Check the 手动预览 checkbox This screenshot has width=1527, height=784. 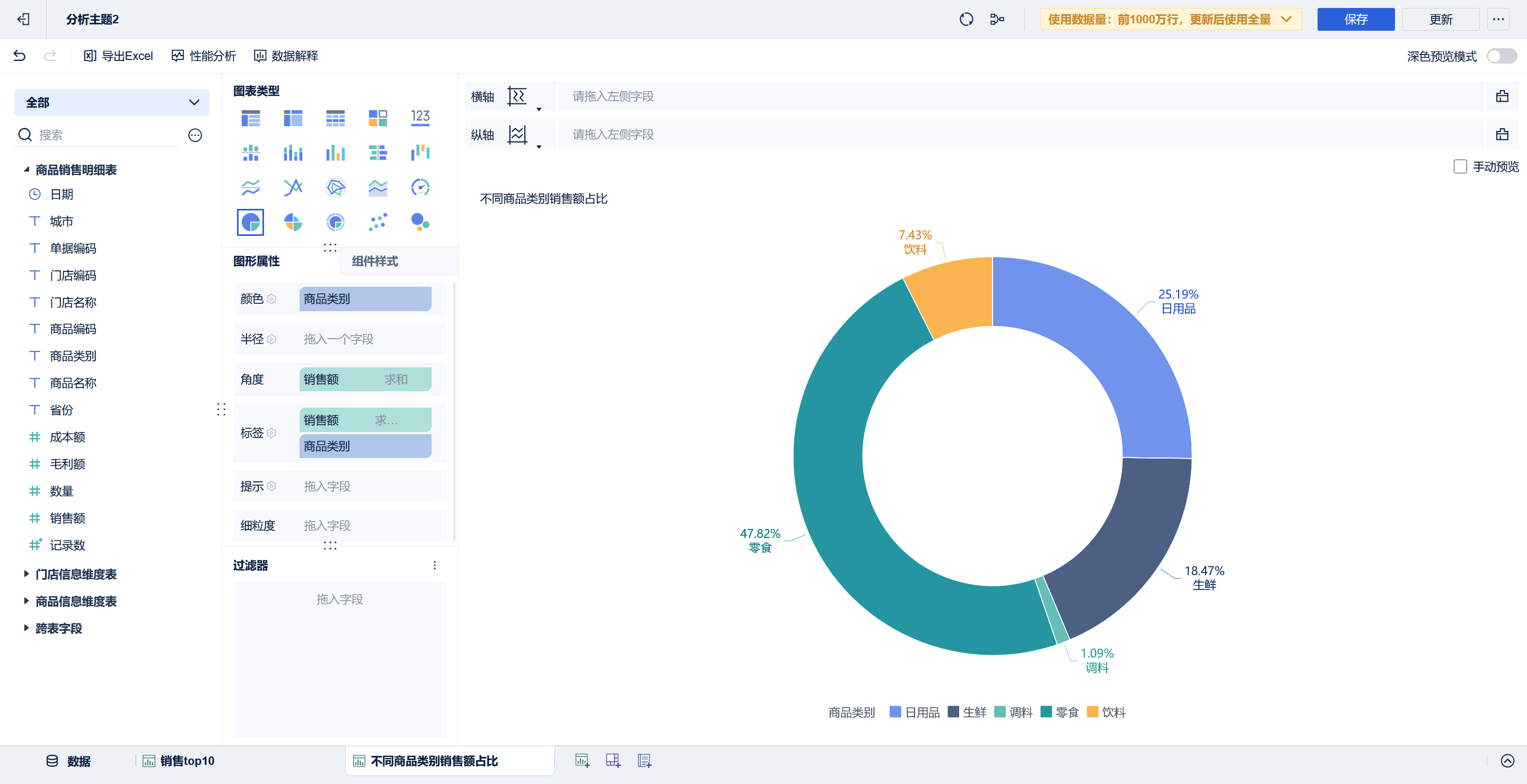[1460, 166]
